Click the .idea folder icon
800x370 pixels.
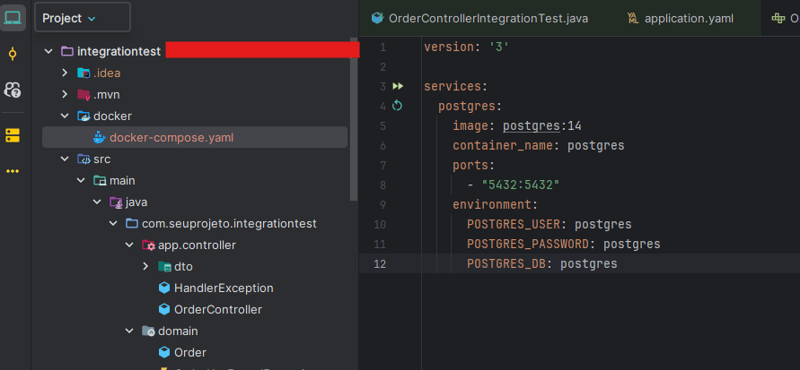[84, 73]
